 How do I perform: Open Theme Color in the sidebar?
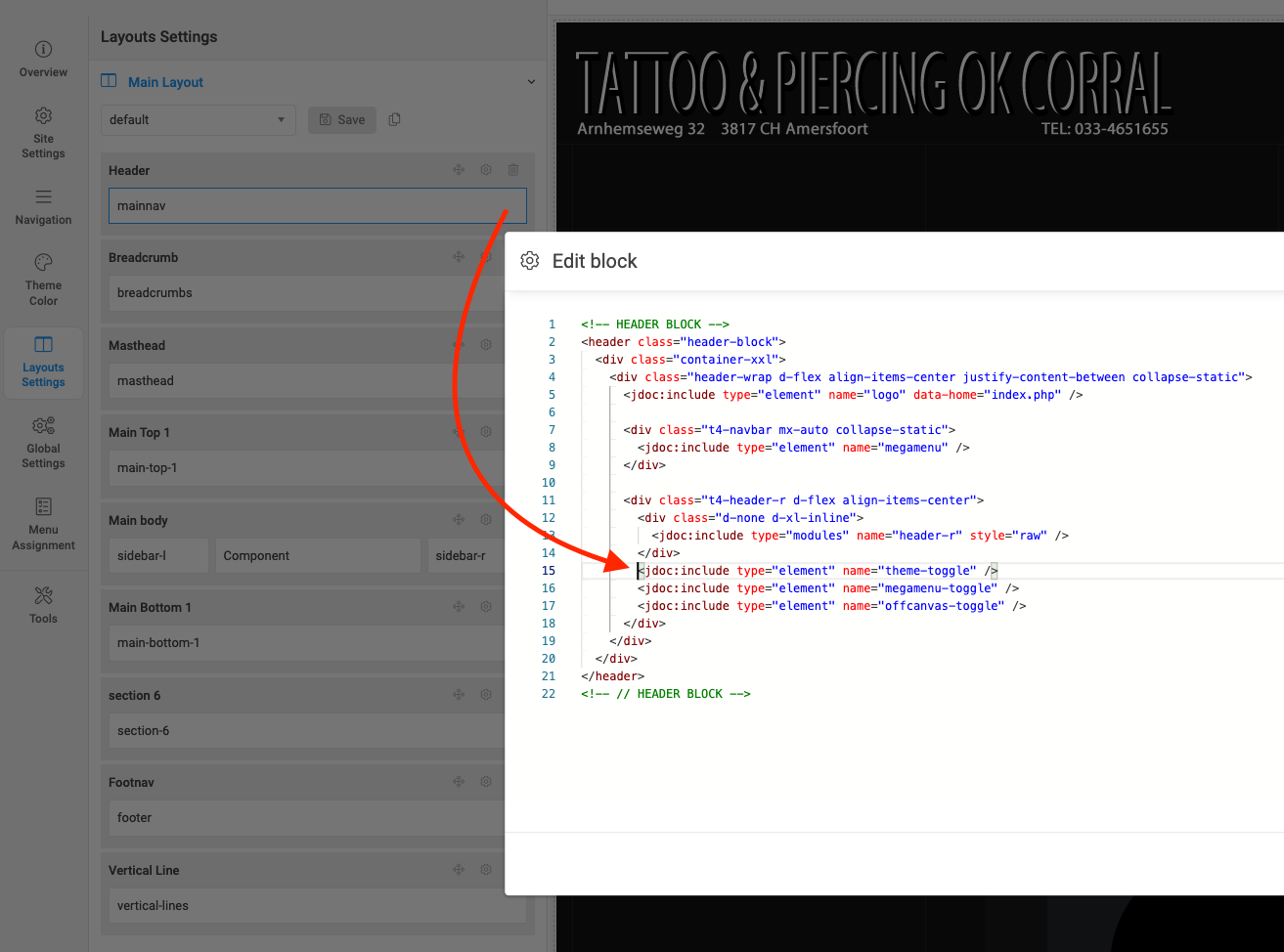click(x=43, y=280)
